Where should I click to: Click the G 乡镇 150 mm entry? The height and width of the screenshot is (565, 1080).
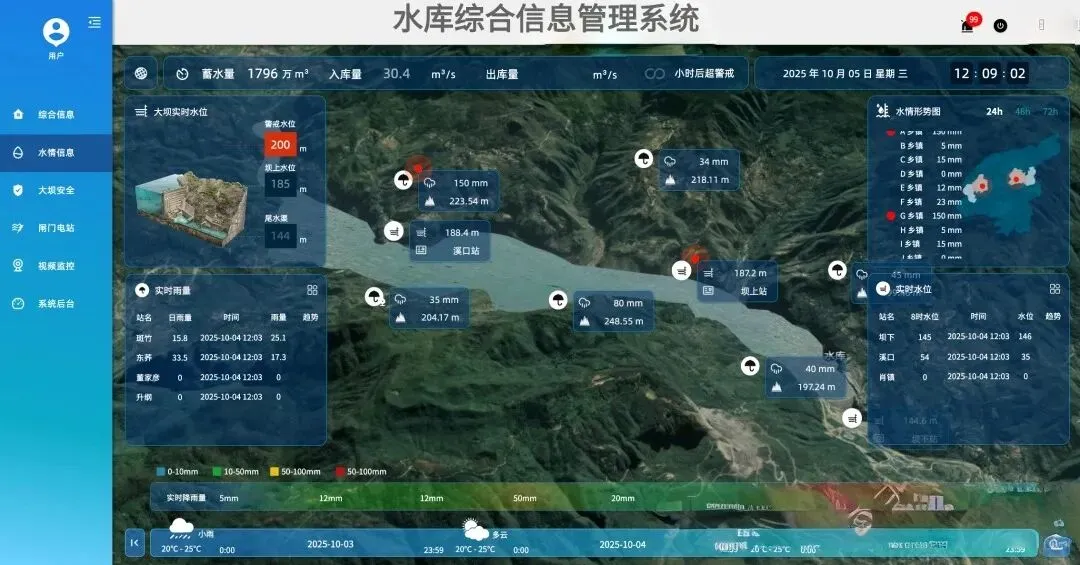(924, 216)
